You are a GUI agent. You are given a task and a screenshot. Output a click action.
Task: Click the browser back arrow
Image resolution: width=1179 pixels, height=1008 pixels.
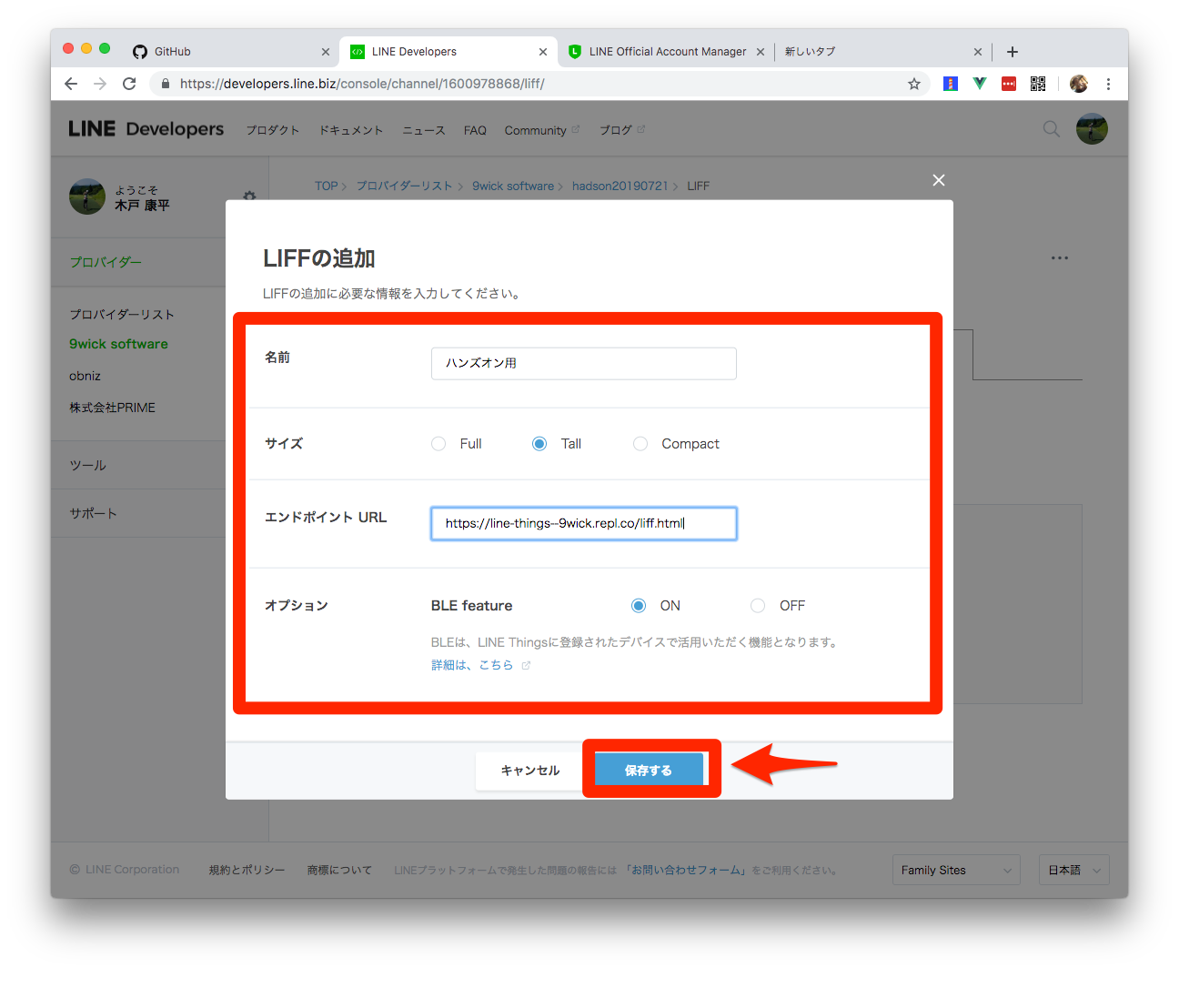[71, 84]
